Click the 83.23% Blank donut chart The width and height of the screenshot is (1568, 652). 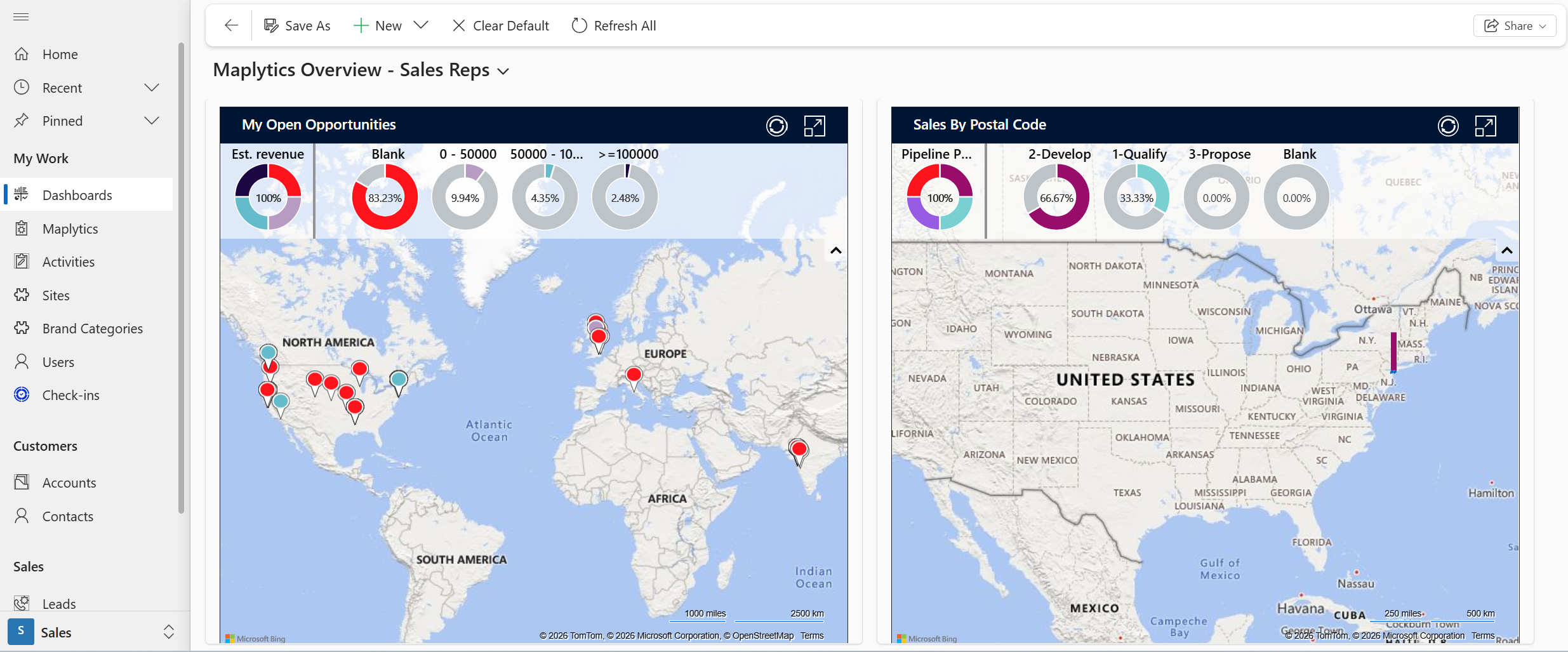click(x=385, y=197)
